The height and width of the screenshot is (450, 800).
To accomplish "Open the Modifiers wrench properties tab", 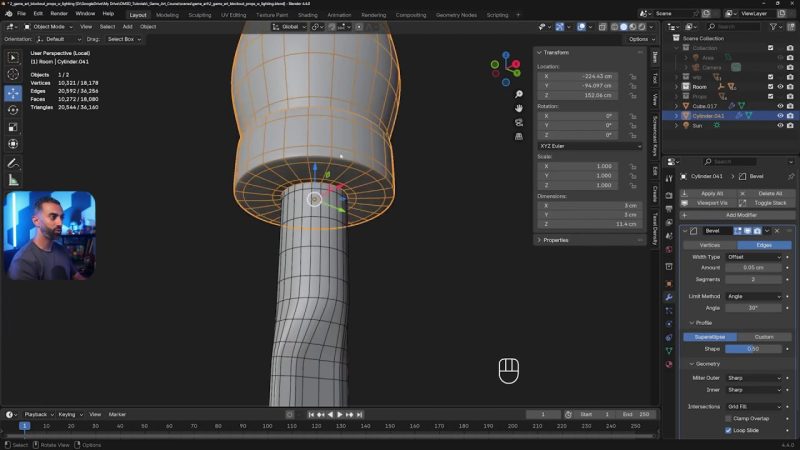I will click(669, 297).
